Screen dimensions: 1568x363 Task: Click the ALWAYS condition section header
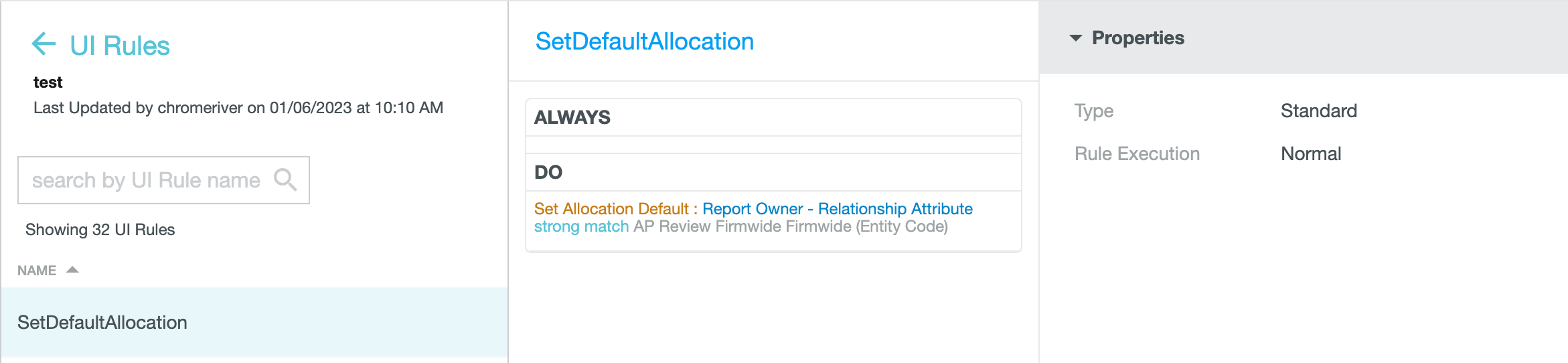572,118
